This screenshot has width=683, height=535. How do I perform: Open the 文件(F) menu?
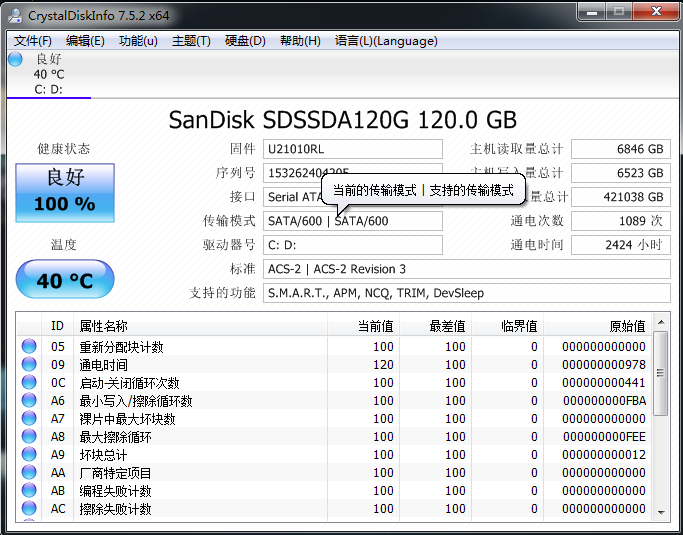pos(33,41)
